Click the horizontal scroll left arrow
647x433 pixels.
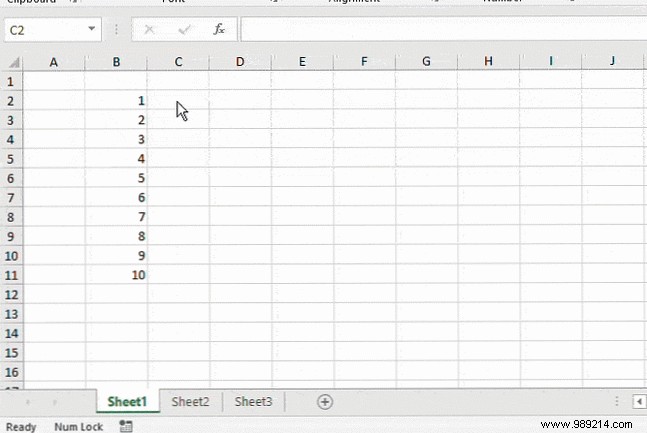639,401
